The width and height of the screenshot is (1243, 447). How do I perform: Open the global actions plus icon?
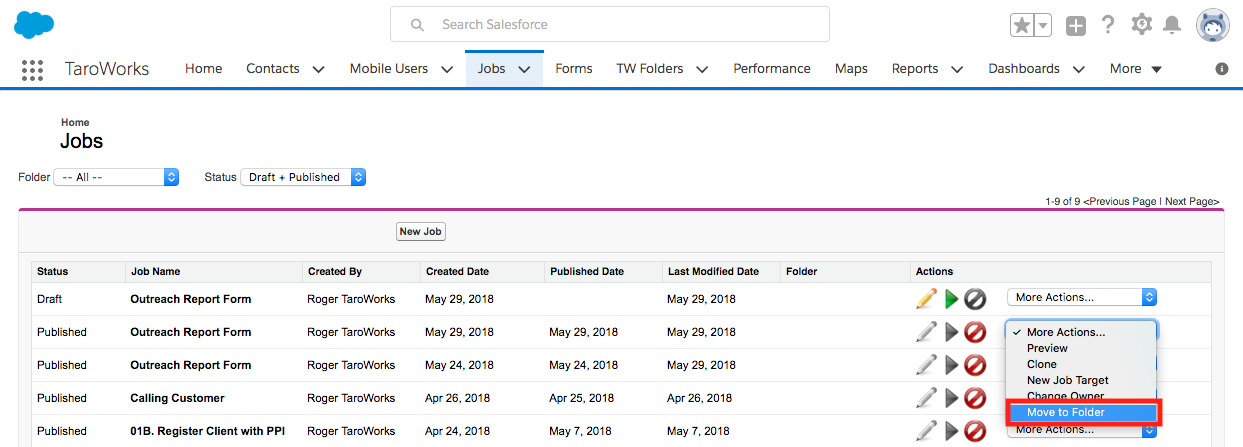(x=1076, y=26)
